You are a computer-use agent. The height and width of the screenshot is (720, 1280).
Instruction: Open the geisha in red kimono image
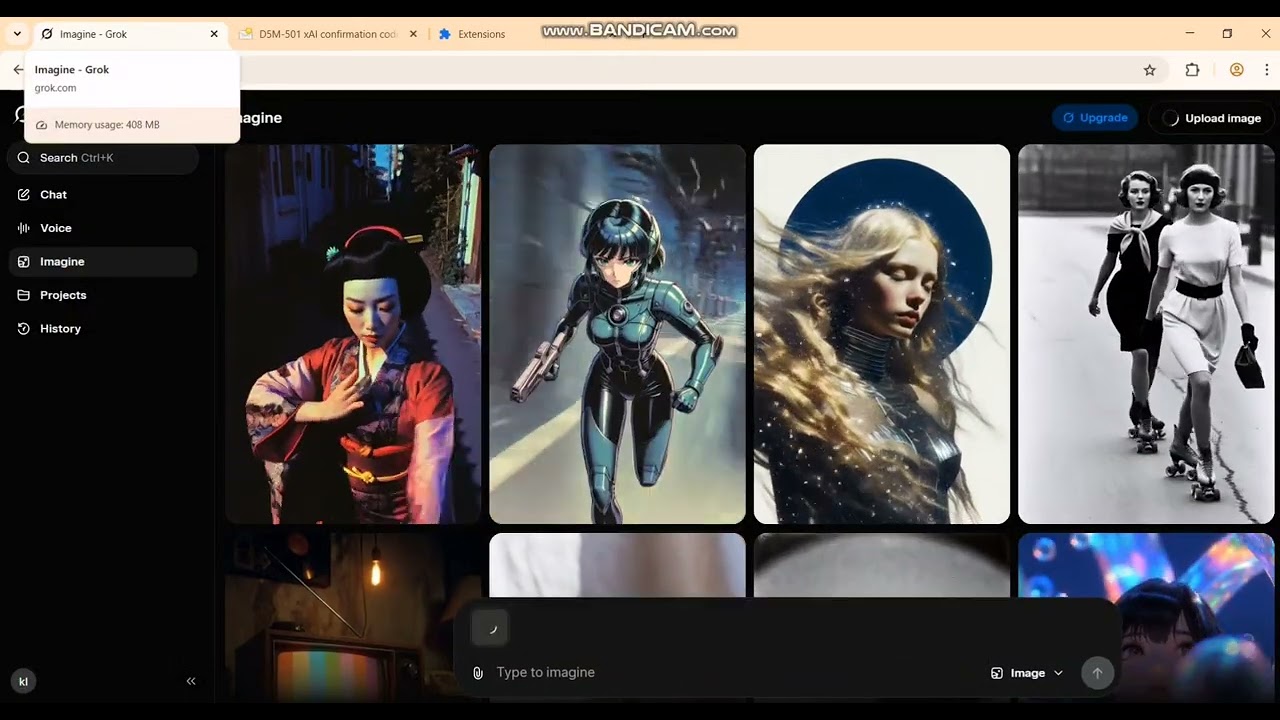click(353, 334)
